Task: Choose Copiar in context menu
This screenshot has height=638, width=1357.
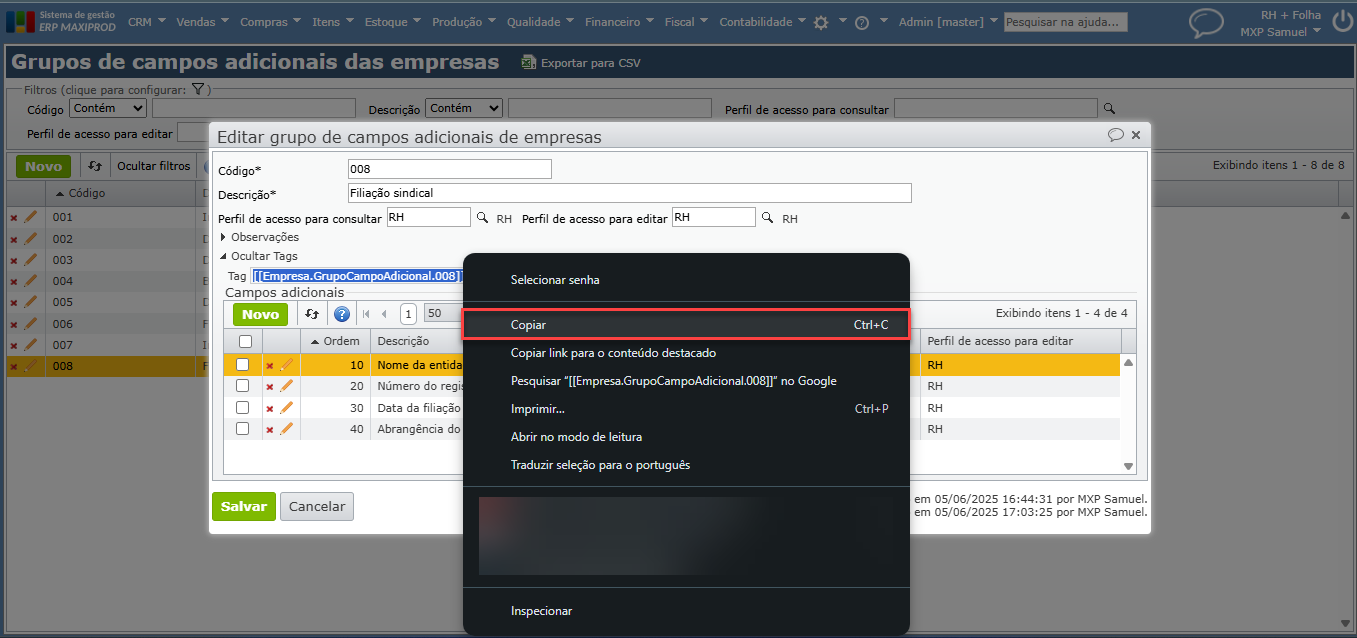Action: (686, 325)
